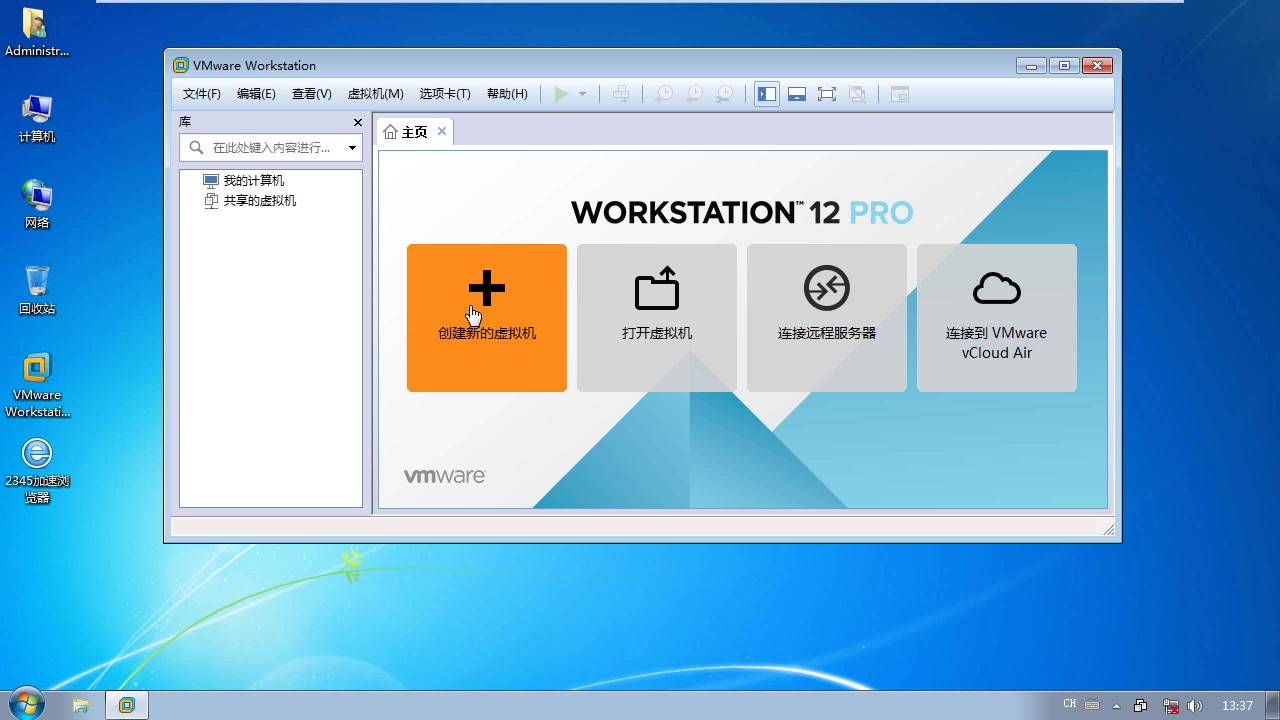This screenshot has height=720, width=1280.
Task: Open the 帮助(H) menu
Action: (x=507, y=94)
